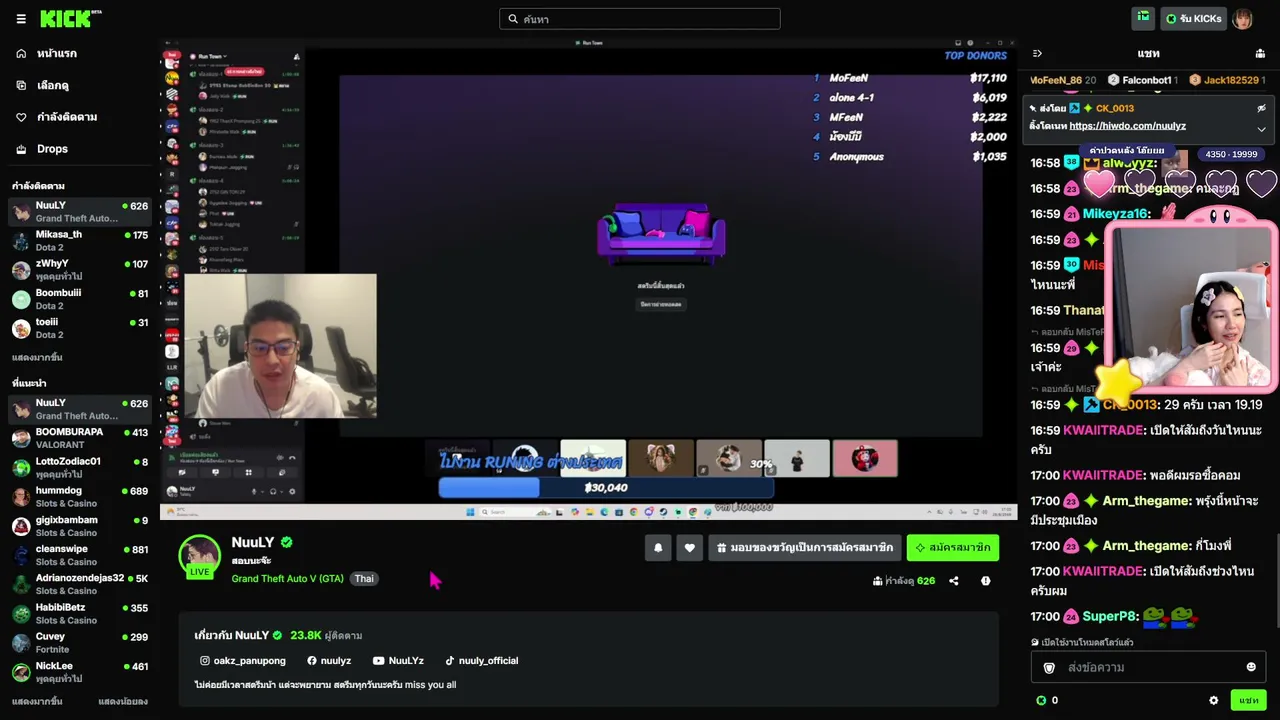Open Facebook link nuulyz
Viewport: 1280px width, 720px height.
[x=329, y=660]
